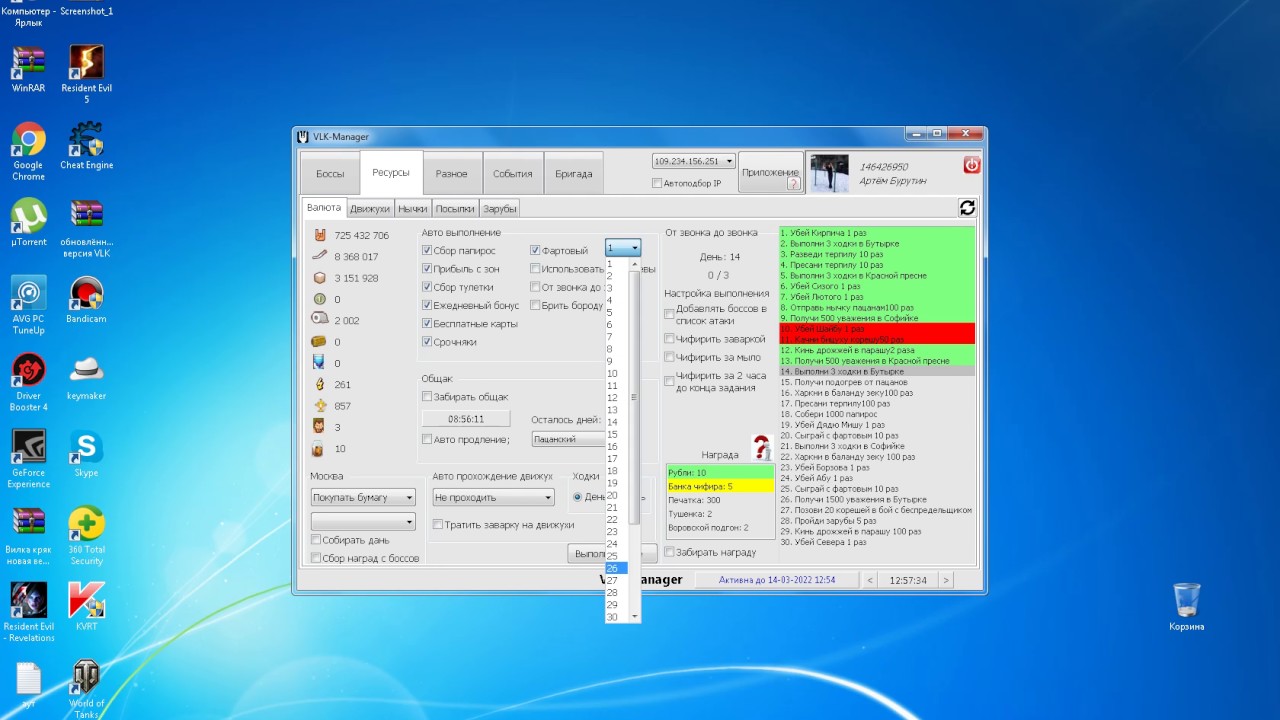Uncheck the Срочняки checkbox
1280x720 pixels.
(x=427, y=342)
